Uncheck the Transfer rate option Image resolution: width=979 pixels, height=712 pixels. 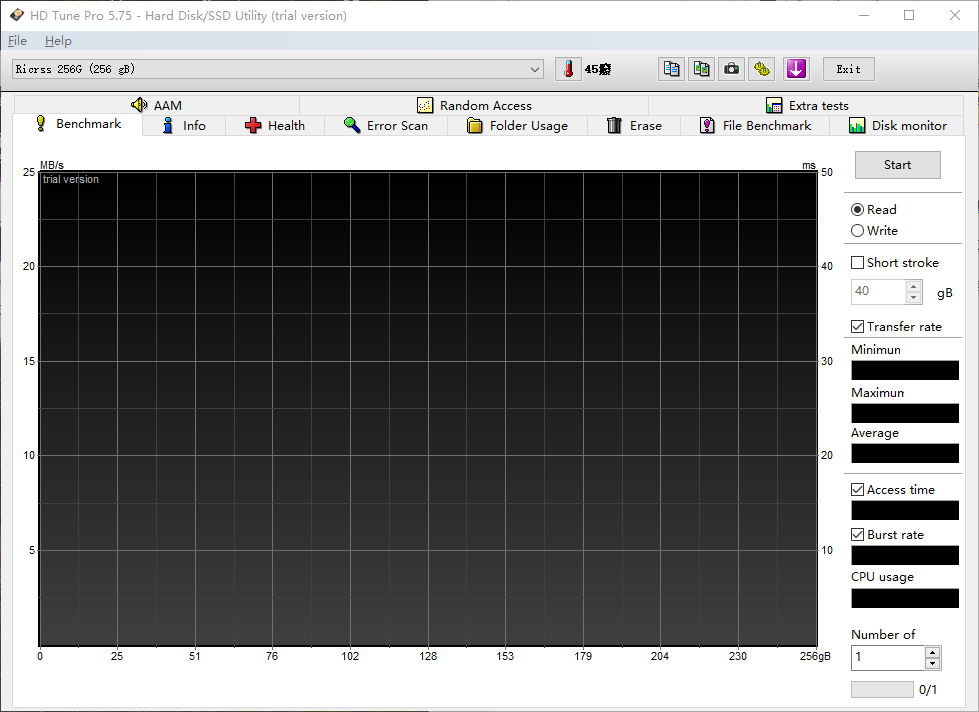click(x=856, y=326)
